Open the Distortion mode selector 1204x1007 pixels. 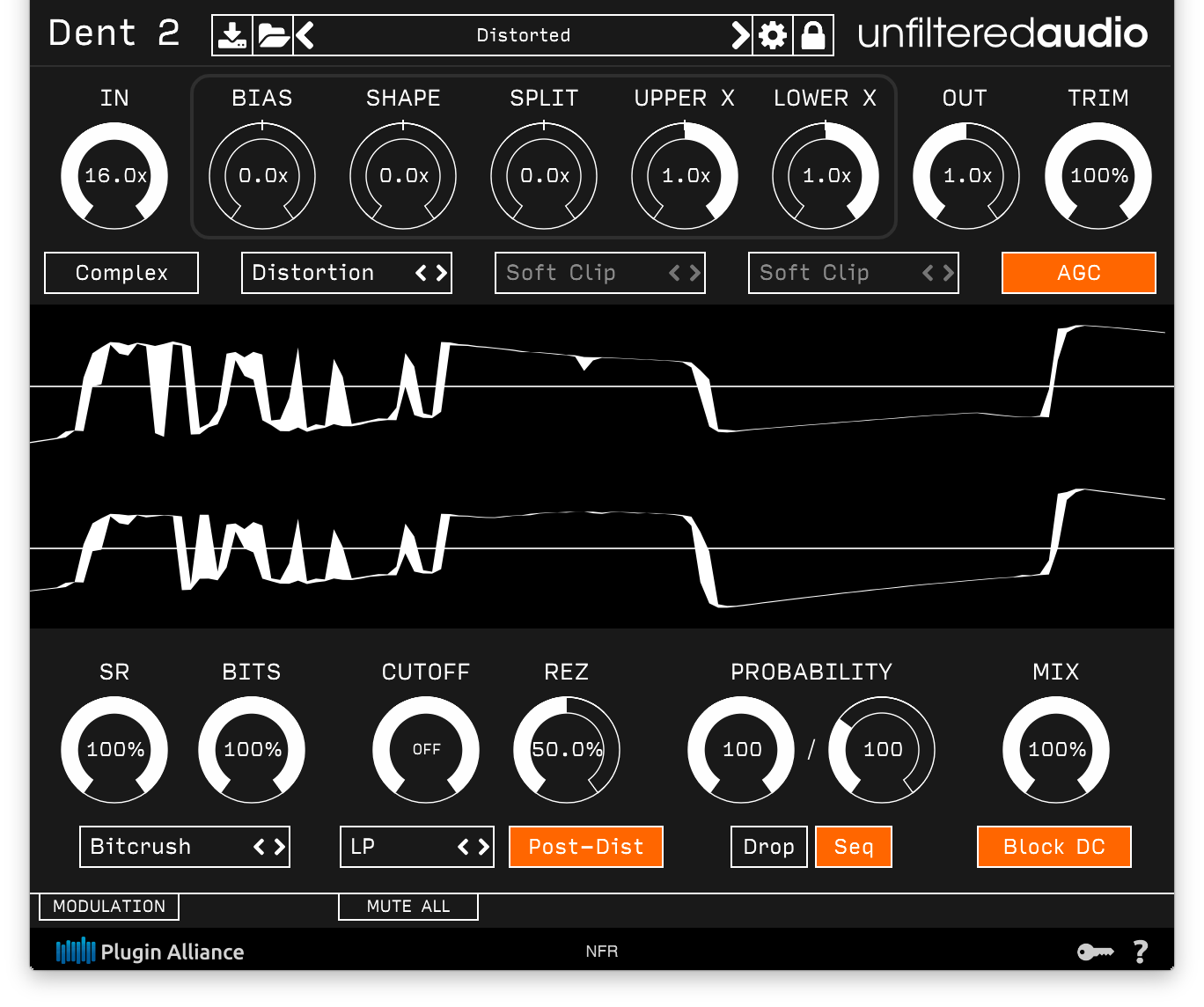[346, 273]
